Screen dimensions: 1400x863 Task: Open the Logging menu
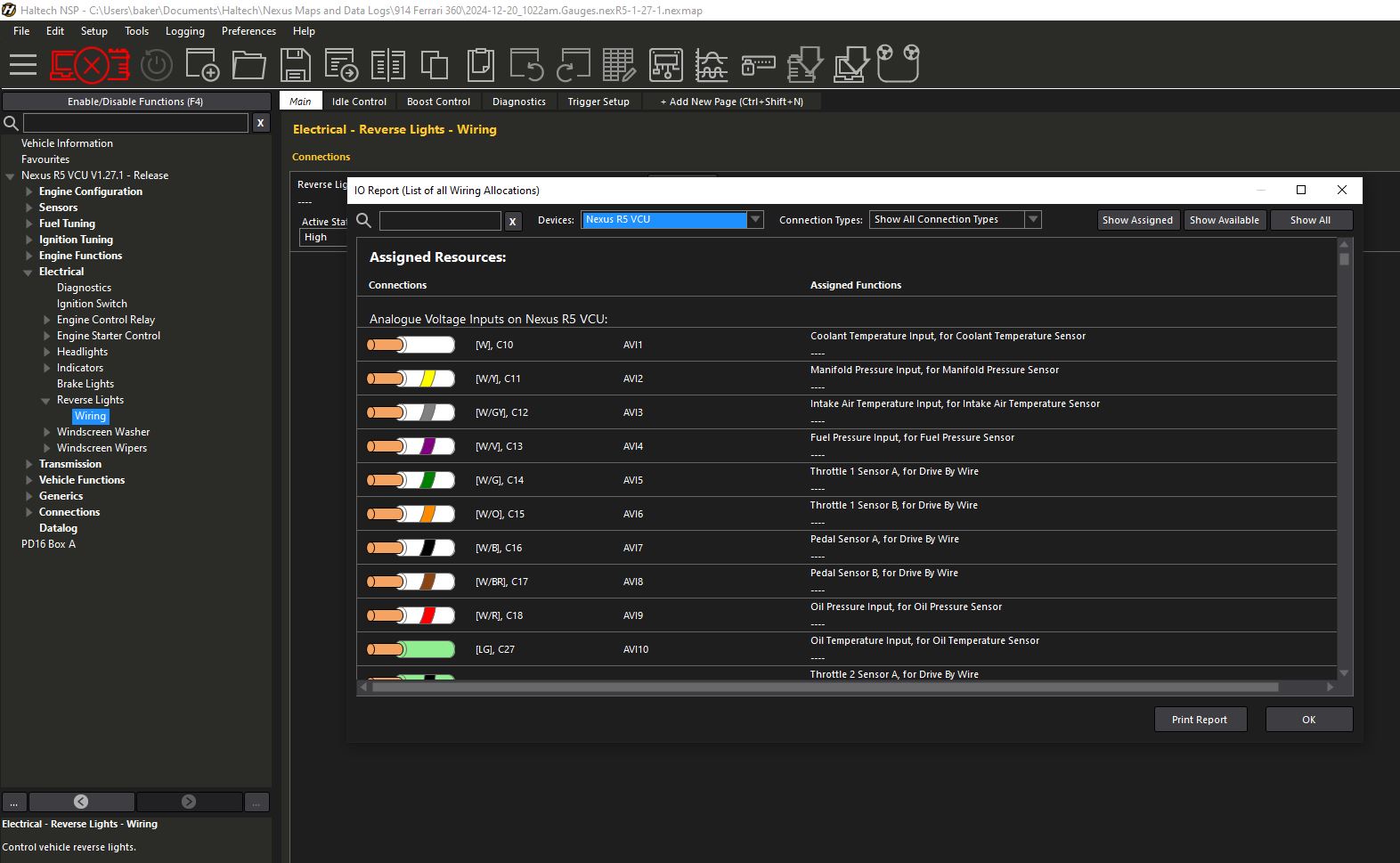pyautogui.click(x=184, y=31)
